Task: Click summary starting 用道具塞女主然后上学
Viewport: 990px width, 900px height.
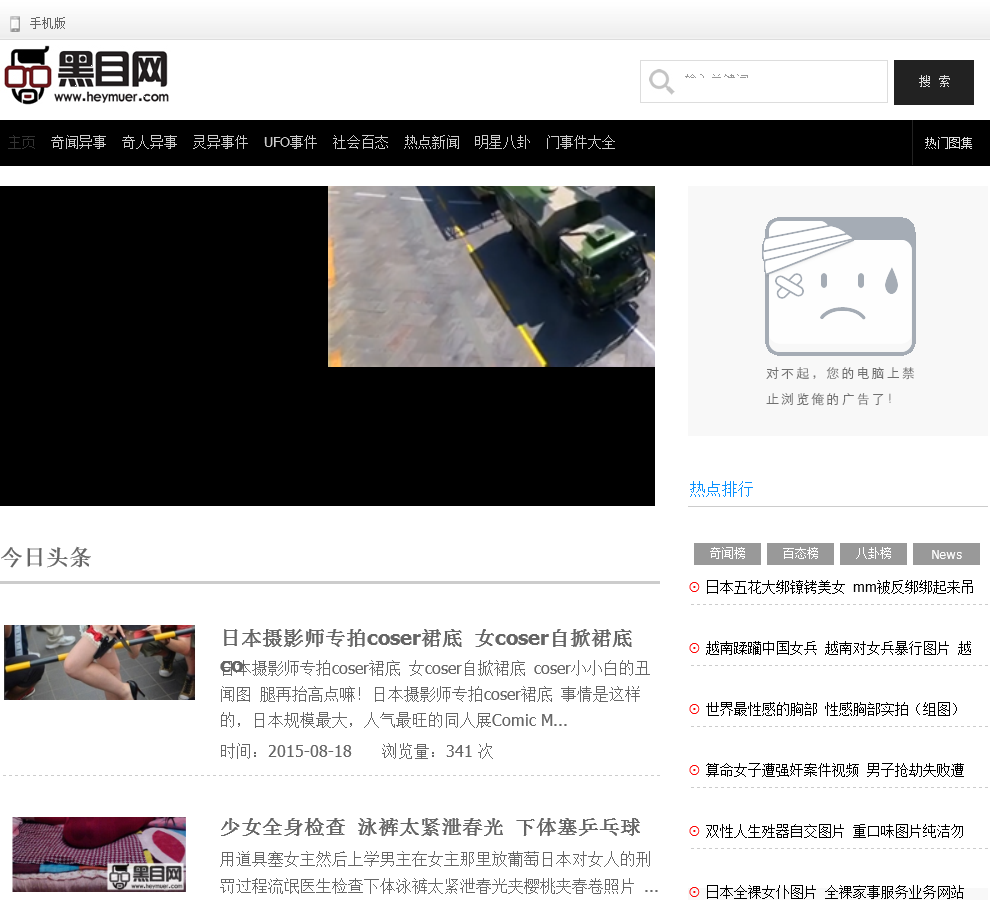Action: click(439, 873)
